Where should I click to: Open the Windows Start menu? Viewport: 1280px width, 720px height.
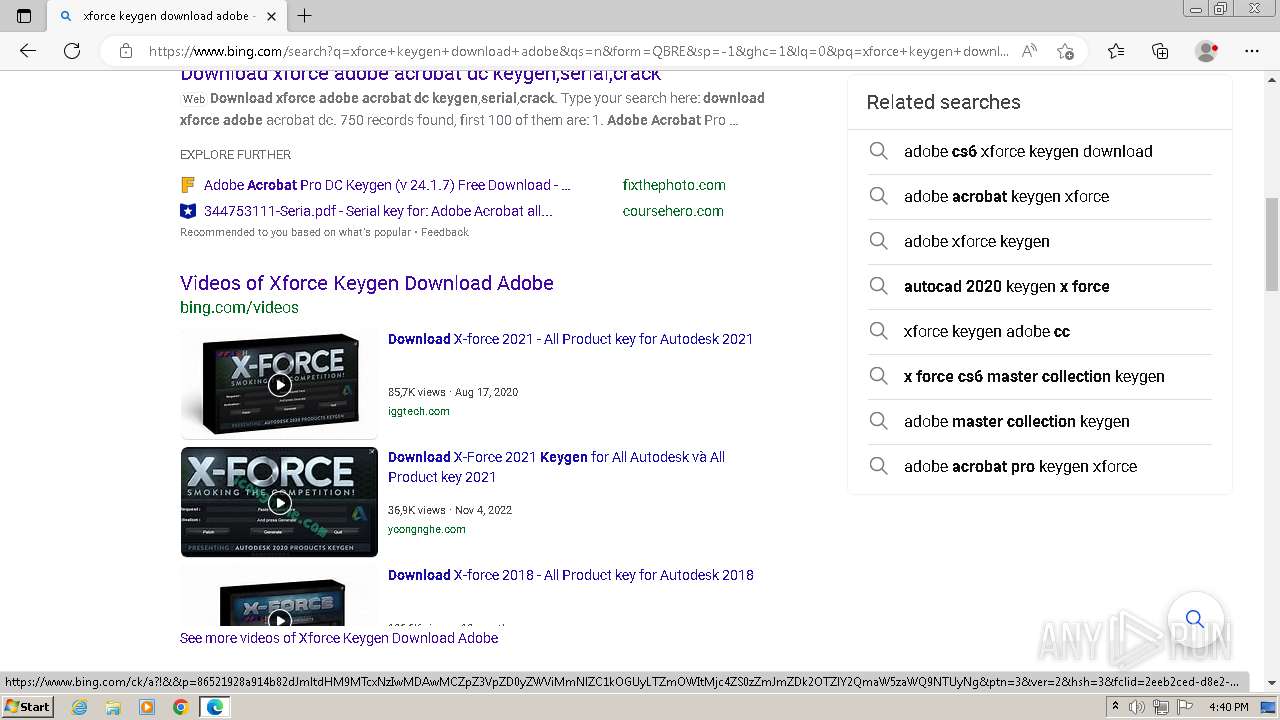point(28,706)
